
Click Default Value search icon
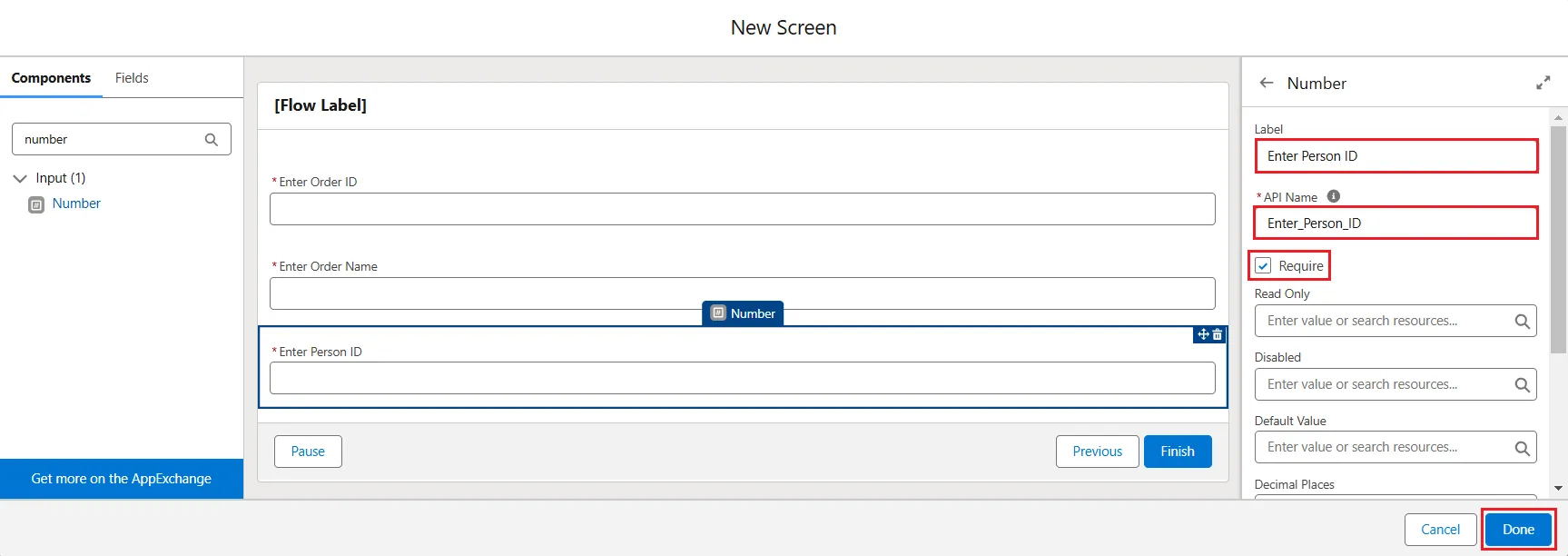tap(1522, 448)
